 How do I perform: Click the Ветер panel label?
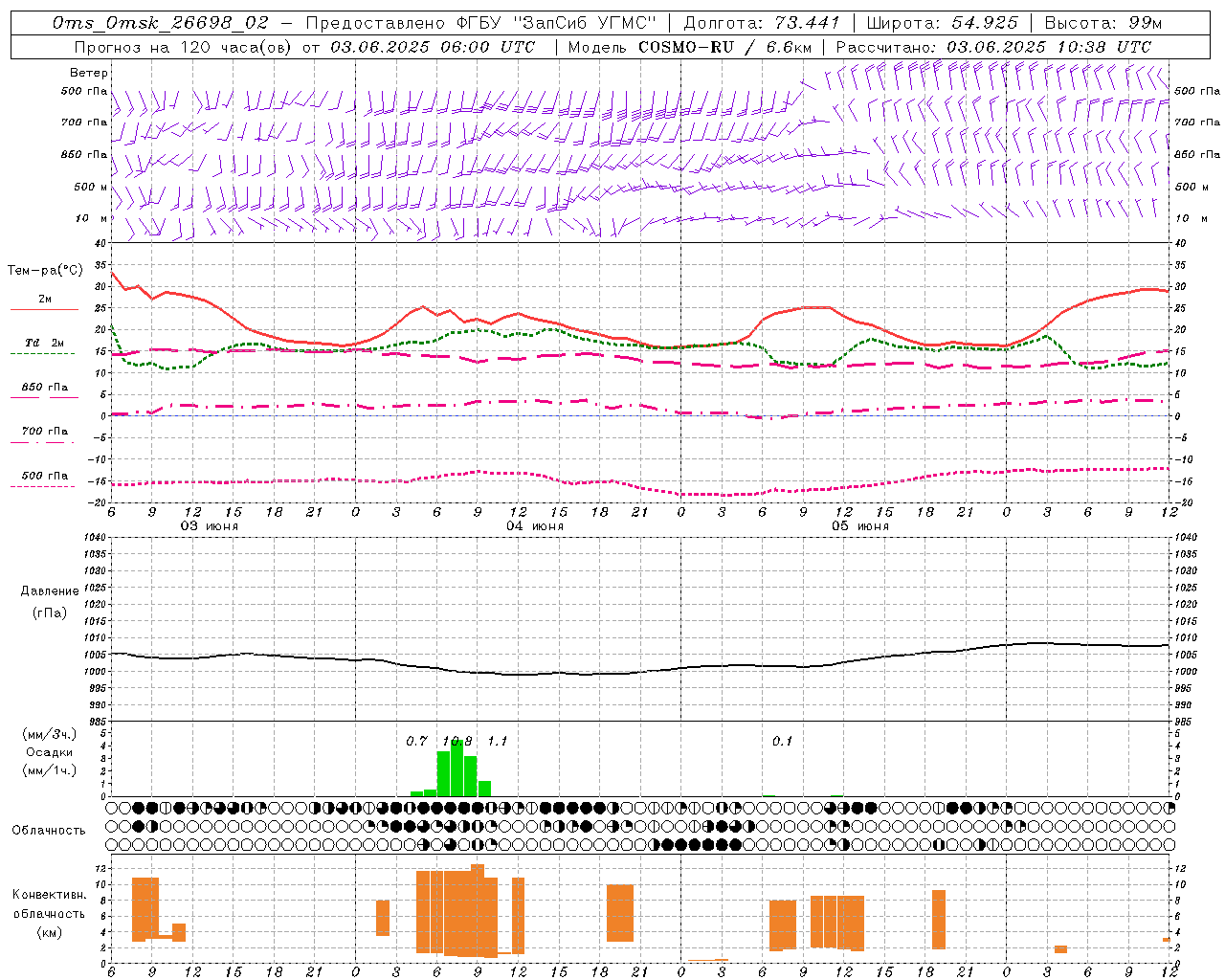89,73
